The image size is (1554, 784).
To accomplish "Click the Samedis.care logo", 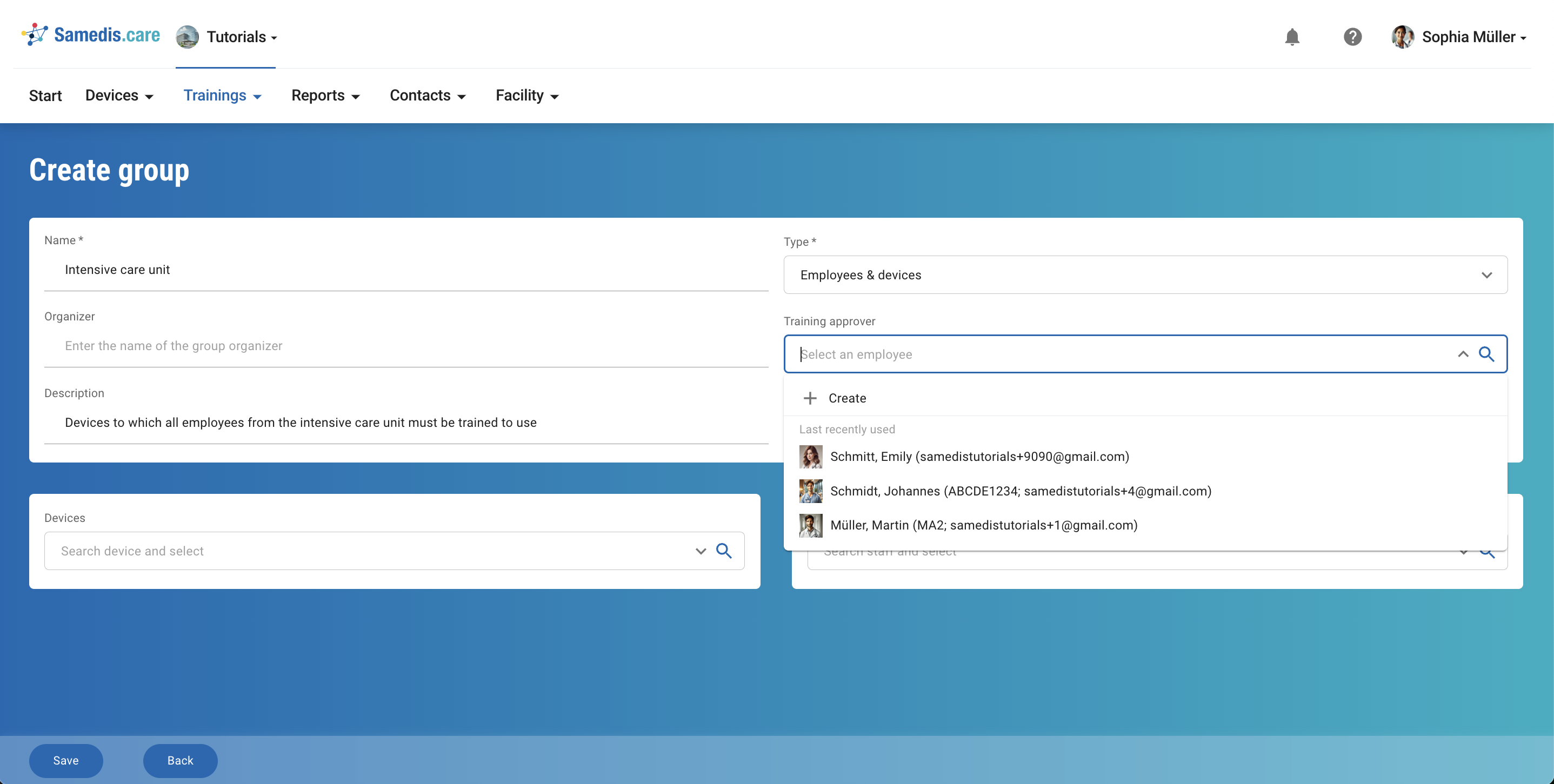I will (91, 35).
